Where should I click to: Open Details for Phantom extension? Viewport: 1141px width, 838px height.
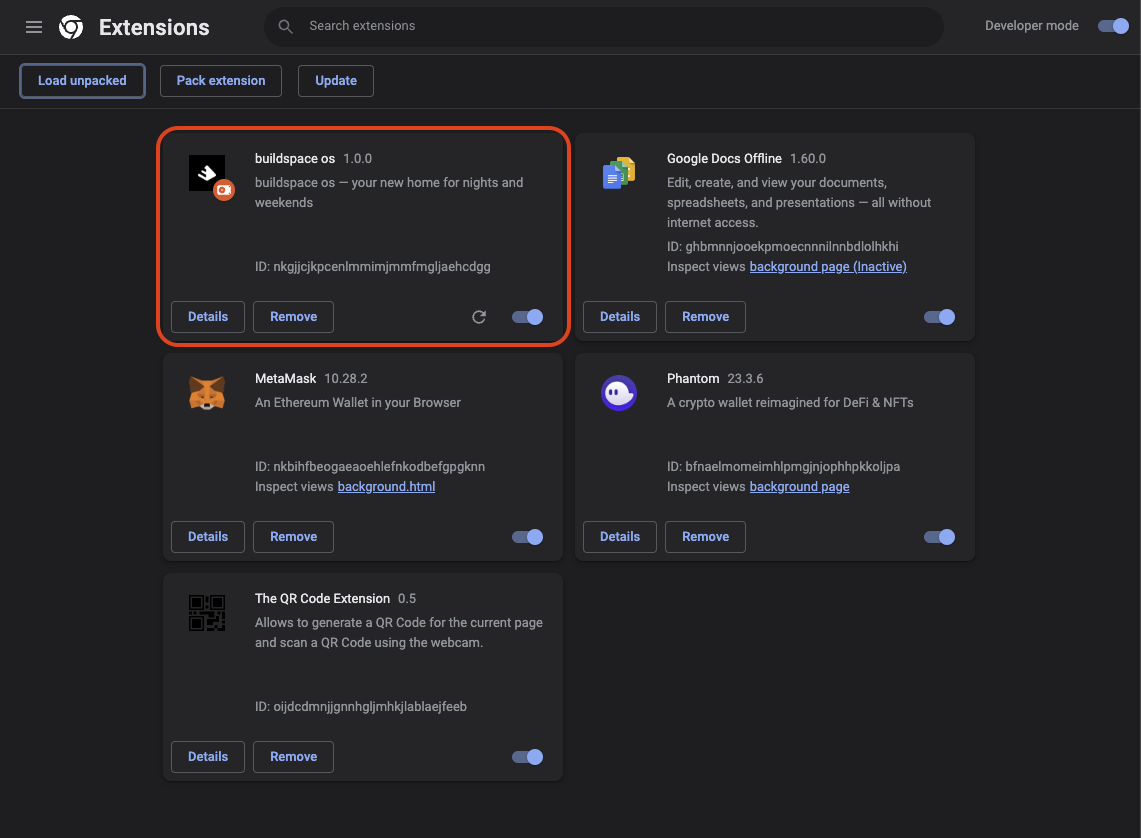620,537
